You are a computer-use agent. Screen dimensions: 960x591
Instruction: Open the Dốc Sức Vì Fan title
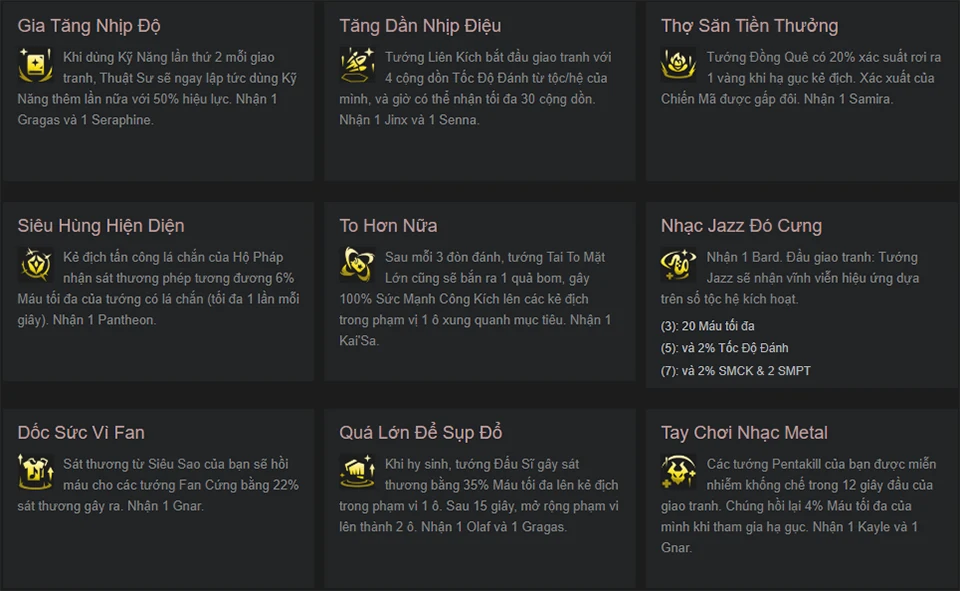[x=81, y=433]
